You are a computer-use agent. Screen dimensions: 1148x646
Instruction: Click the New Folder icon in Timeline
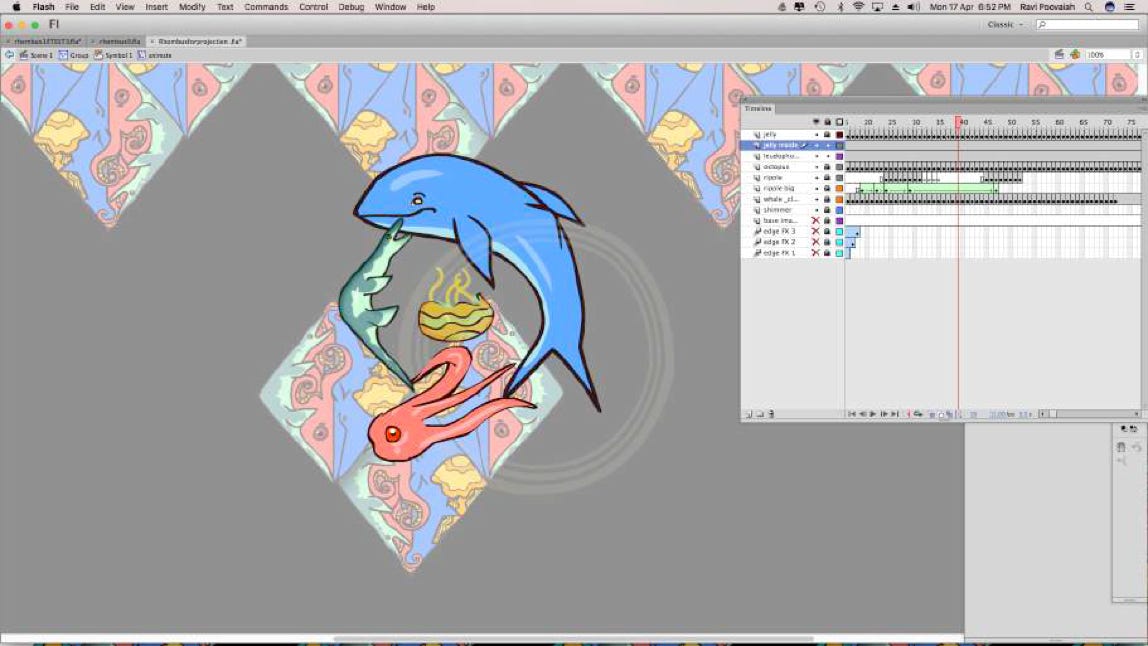(x=759, y=414)
